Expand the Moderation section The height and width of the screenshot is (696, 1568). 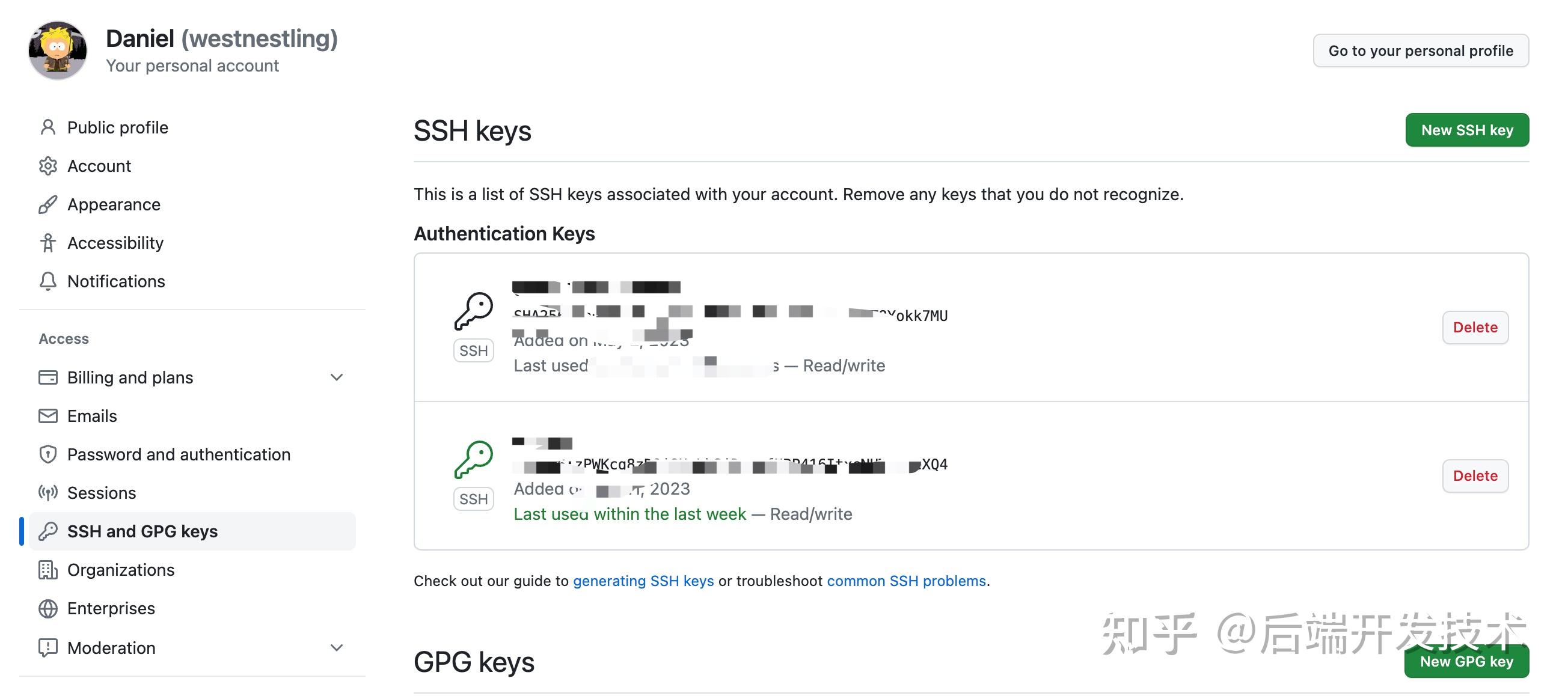pyautogui.click(x=337, y=647)
